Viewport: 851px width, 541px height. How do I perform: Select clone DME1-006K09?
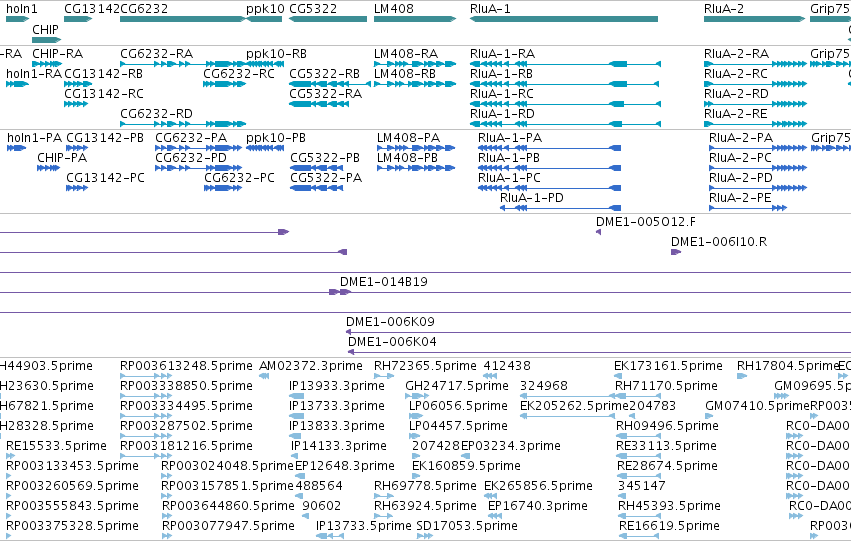pos(599,332)
